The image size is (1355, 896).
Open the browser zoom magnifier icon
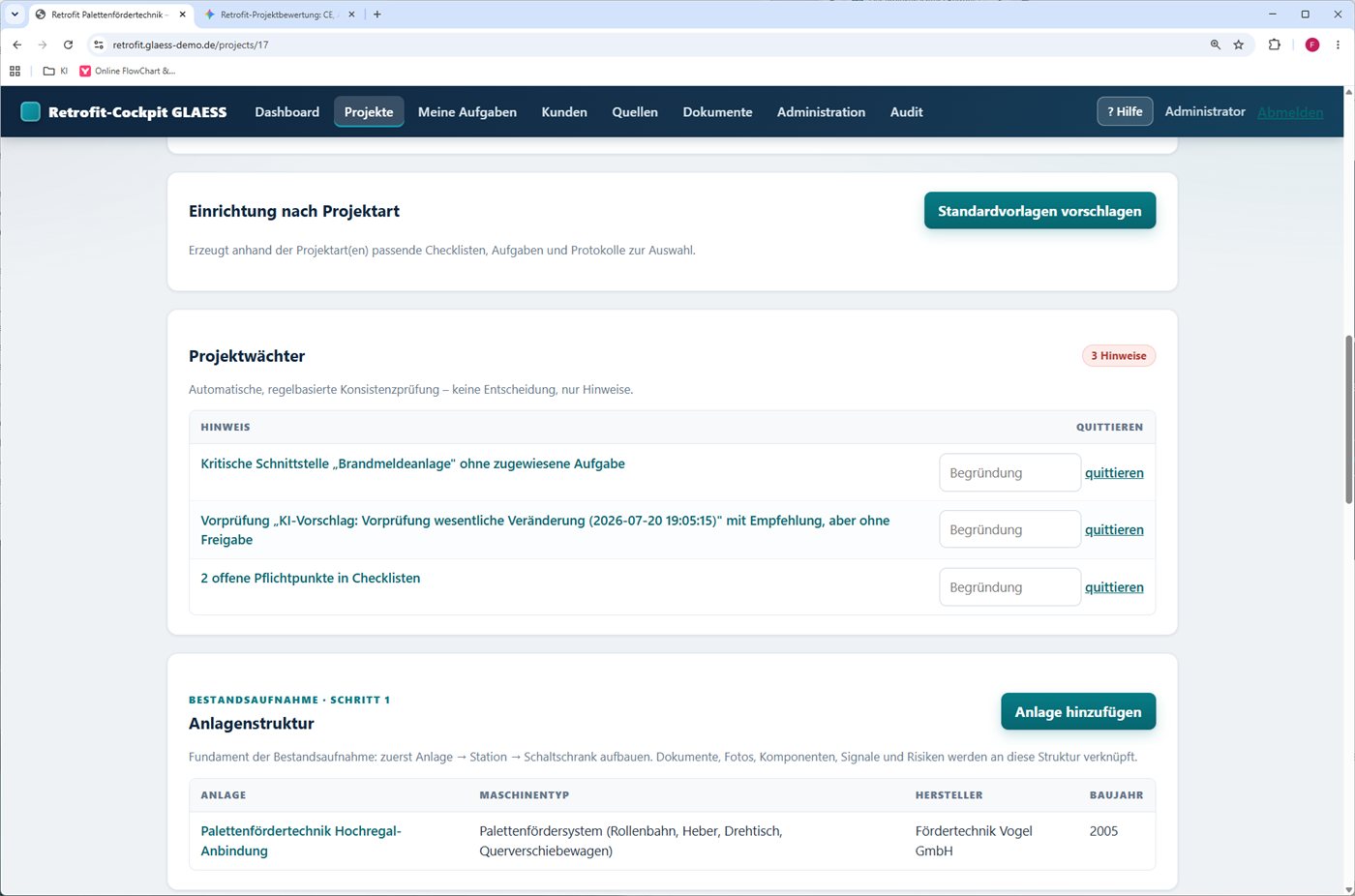tap(1216, 45)
